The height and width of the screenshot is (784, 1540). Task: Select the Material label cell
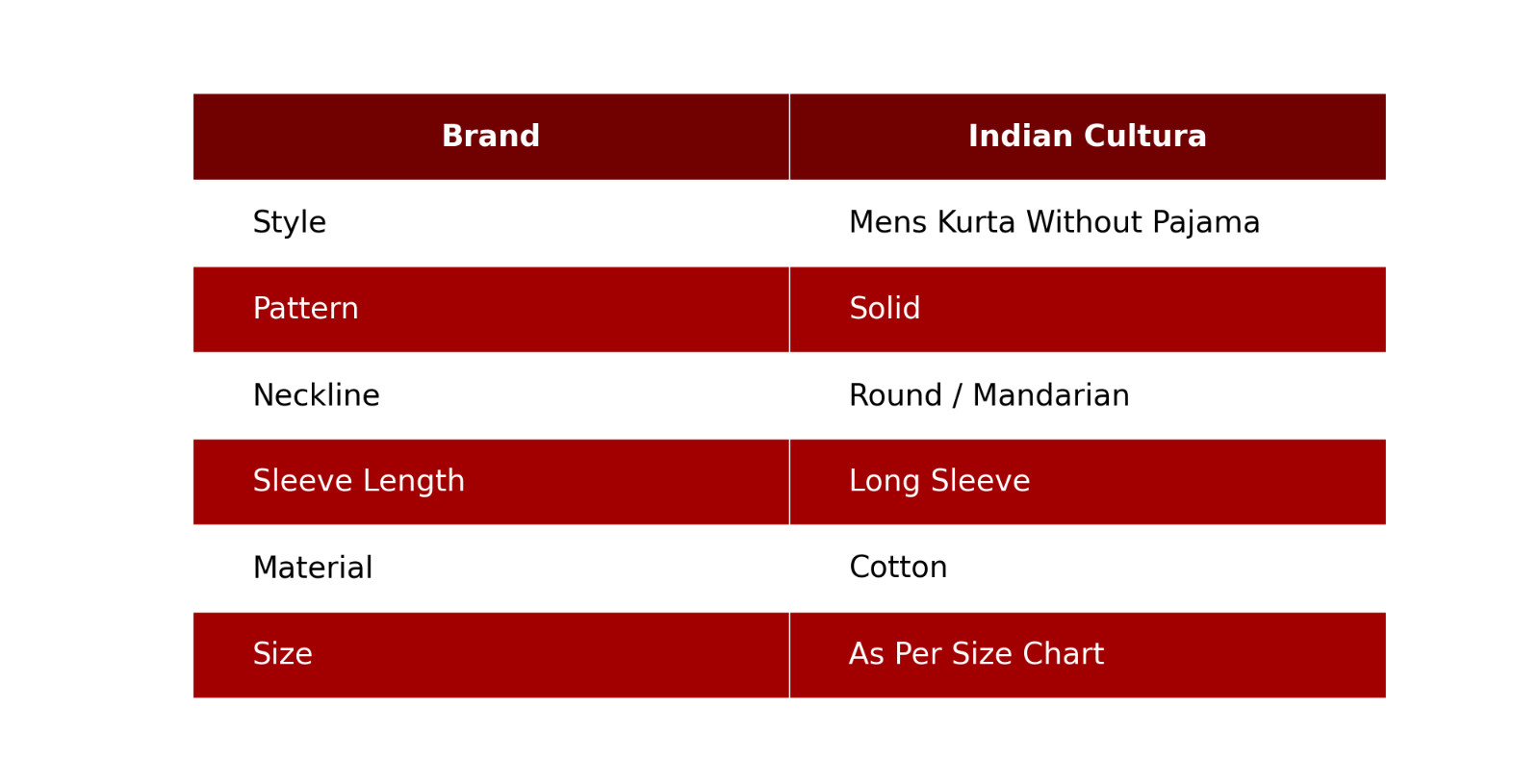(x=312, y=568)
